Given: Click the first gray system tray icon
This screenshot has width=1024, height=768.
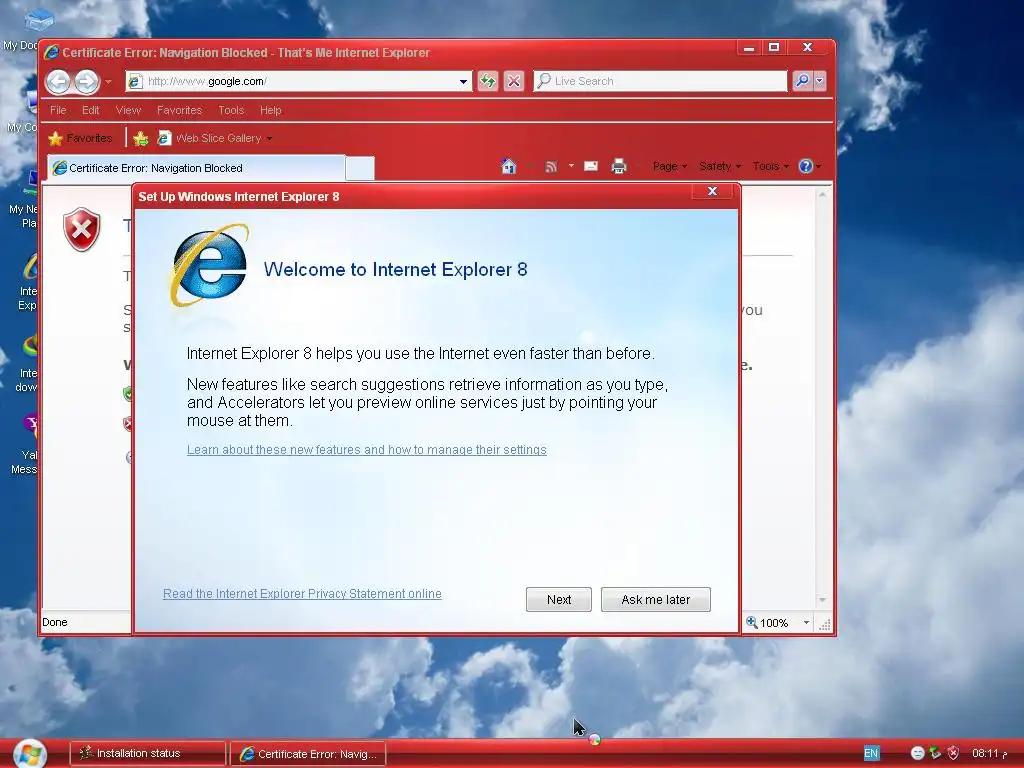Looking at the screenshot, I should tap(918, 754).
